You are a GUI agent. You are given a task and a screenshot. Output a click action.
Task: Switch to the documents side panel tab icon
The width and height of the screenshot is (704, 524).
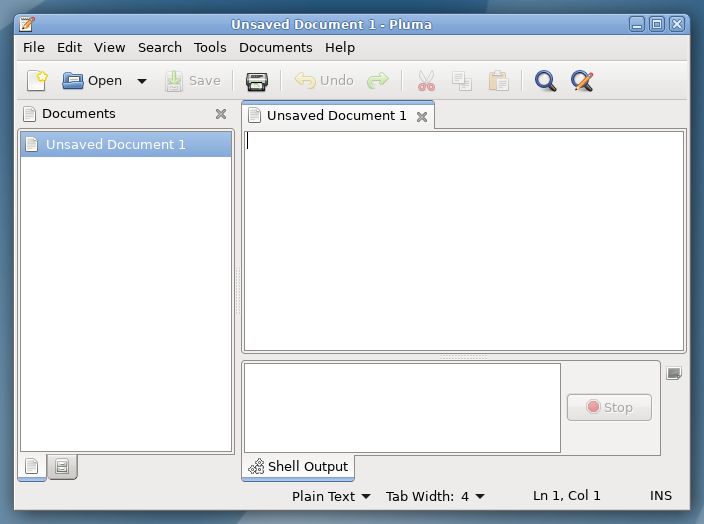[32, 467]
